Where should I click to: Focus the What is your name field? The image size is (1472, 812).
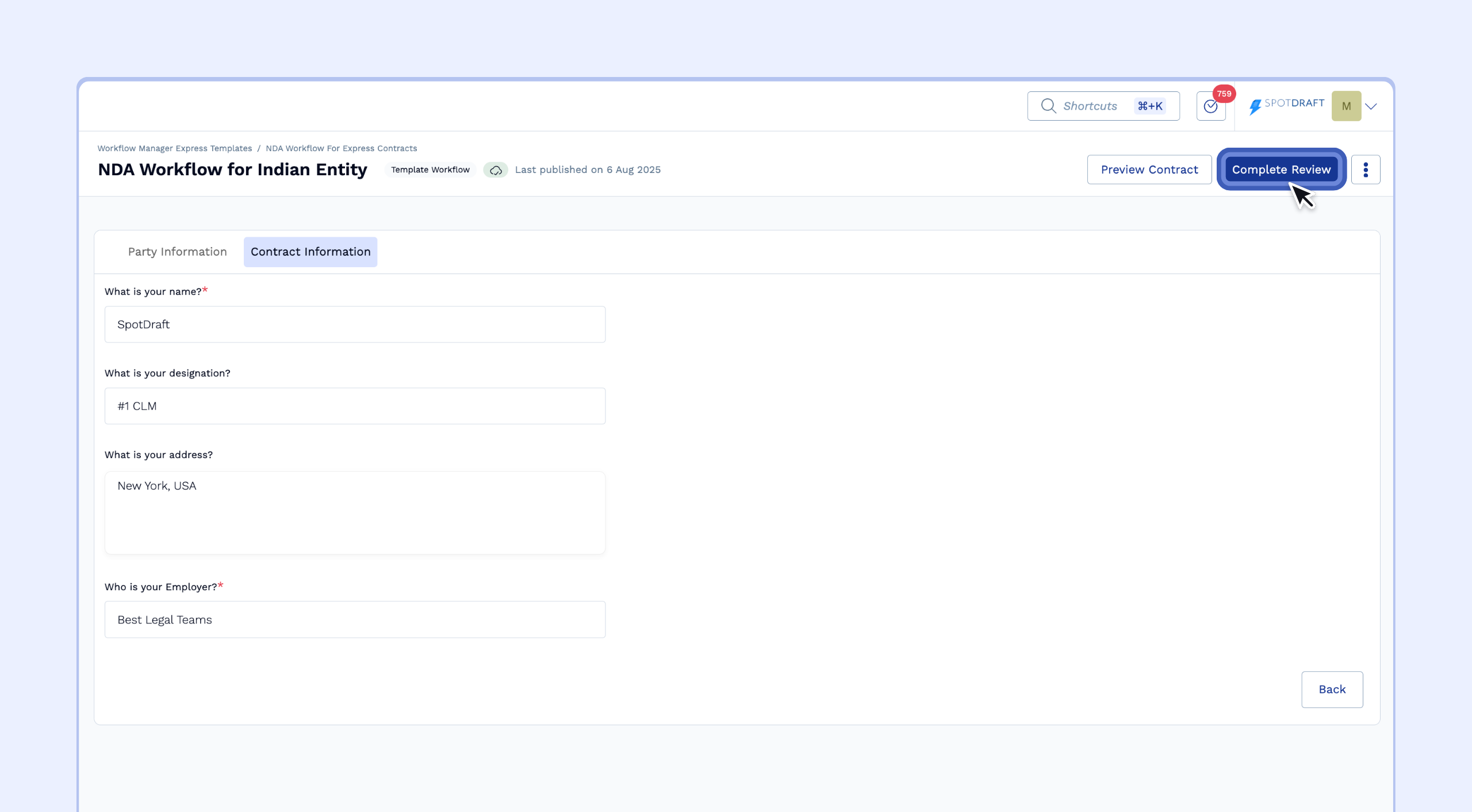tap(355, 325)
